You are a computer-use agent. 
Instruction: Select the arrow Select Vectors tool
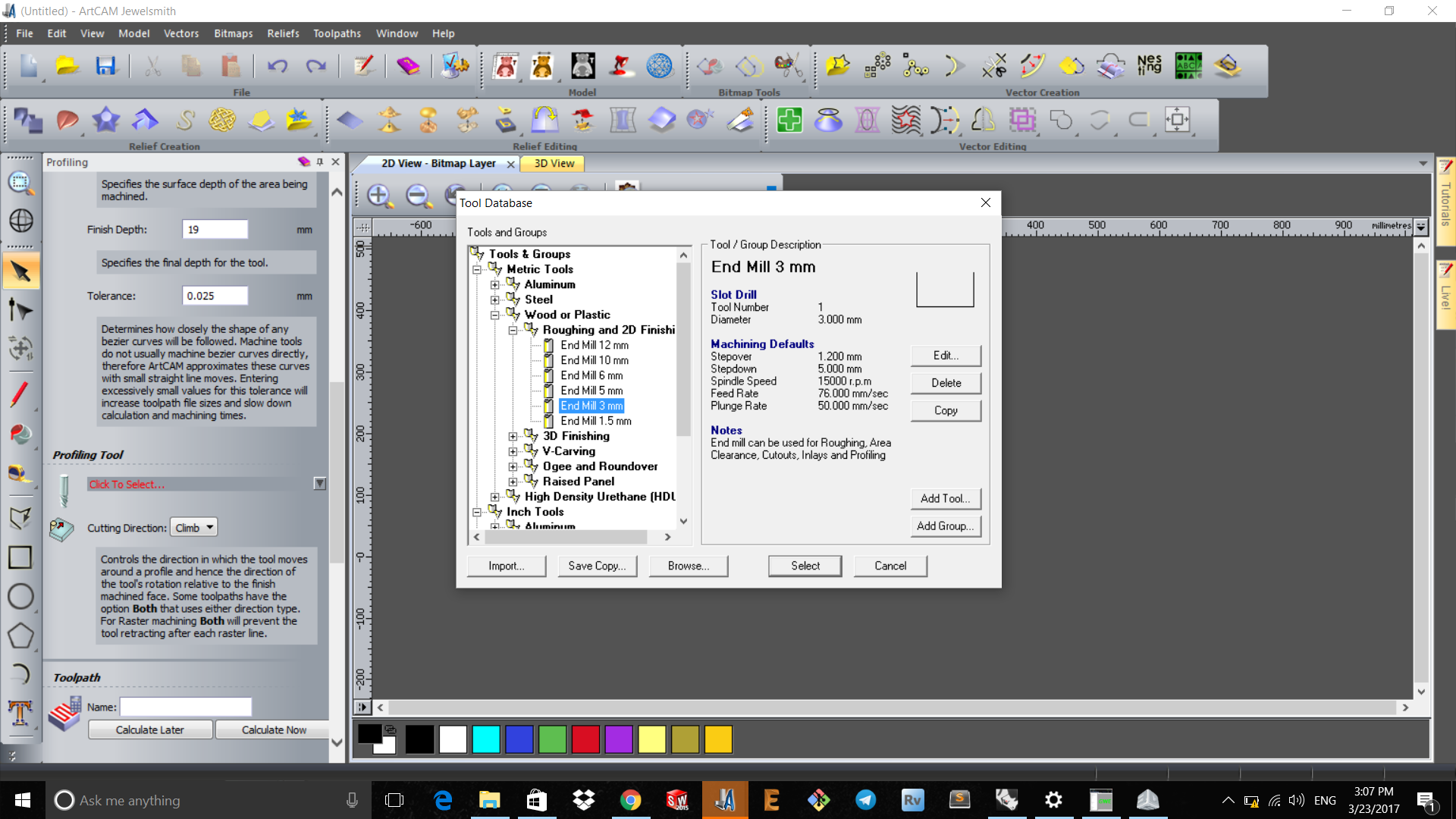[20, 271]
